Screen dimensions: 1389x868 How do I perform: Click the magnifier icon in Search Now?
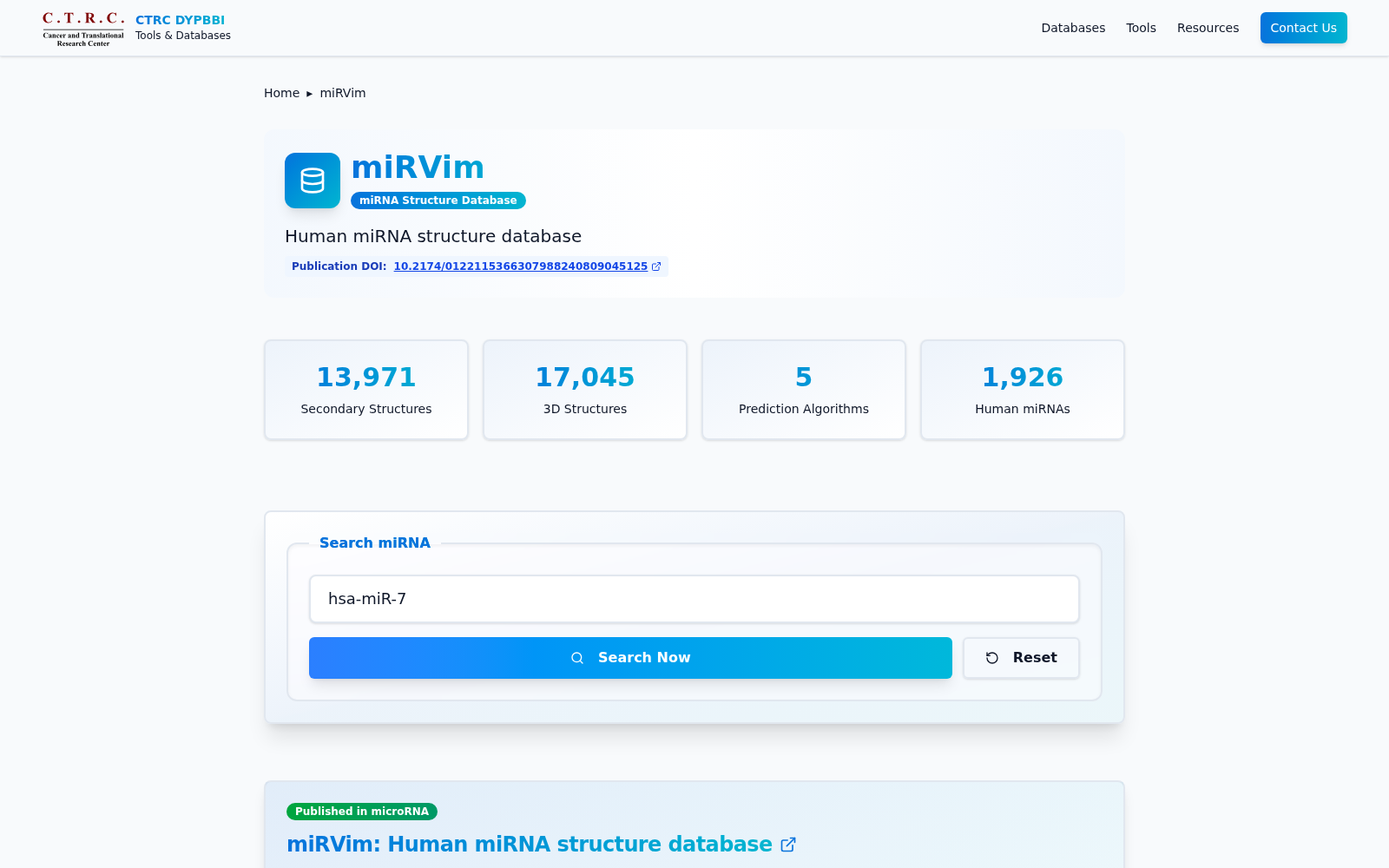click(x=577, y=658)
